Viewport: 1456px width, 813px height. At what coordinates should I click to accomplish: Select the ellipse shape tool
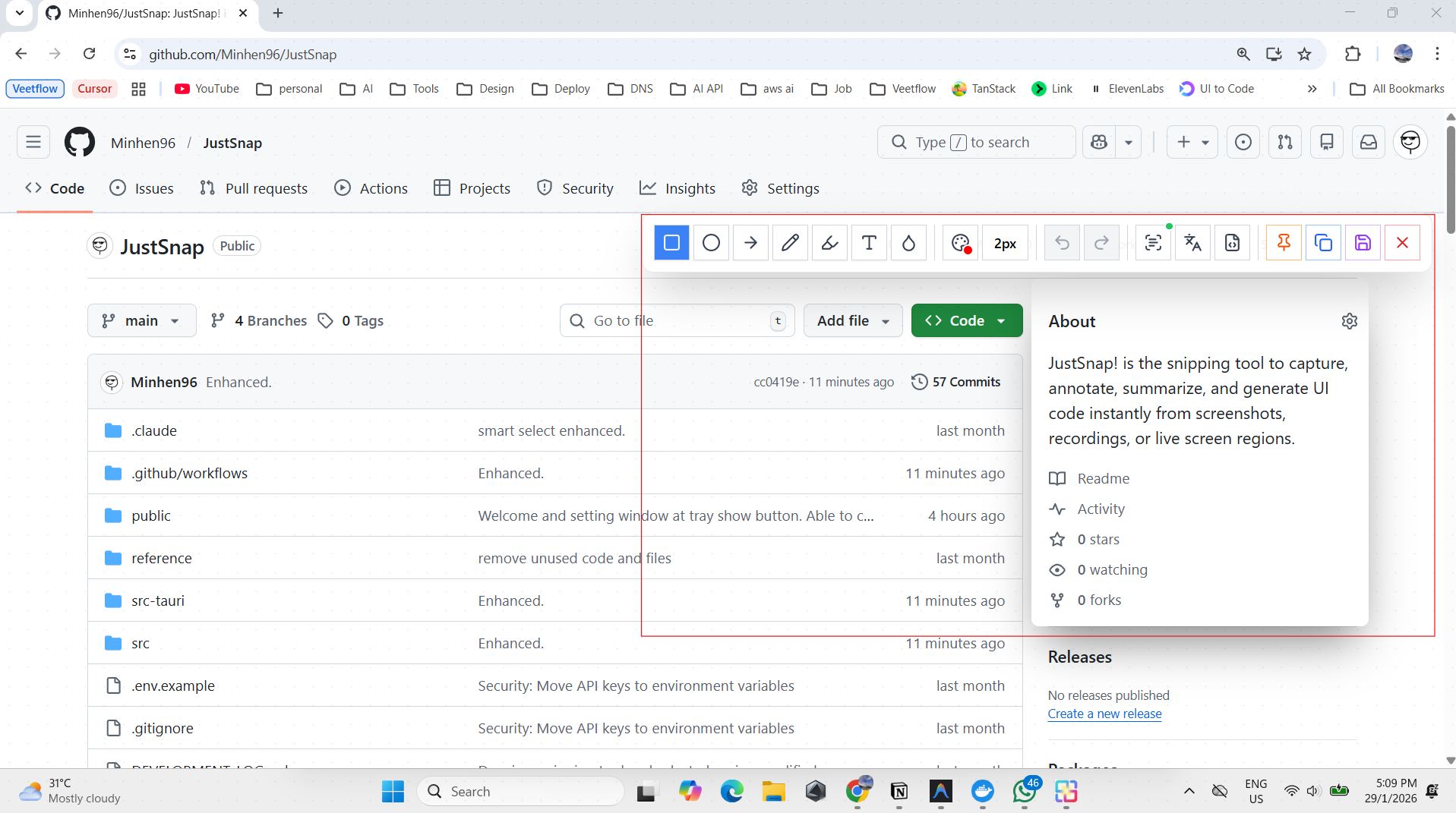[711, 243]
